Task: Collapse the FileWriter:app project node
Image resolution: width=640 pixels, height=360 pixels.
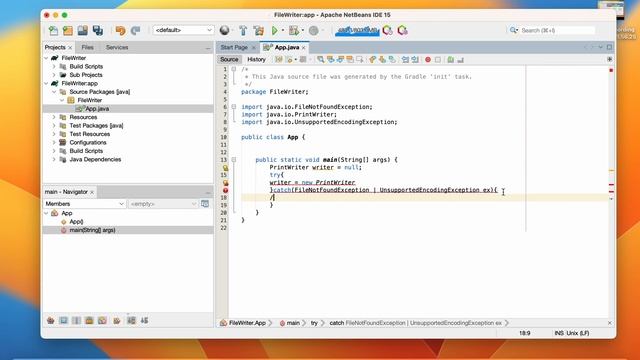Action: [46, 83]
